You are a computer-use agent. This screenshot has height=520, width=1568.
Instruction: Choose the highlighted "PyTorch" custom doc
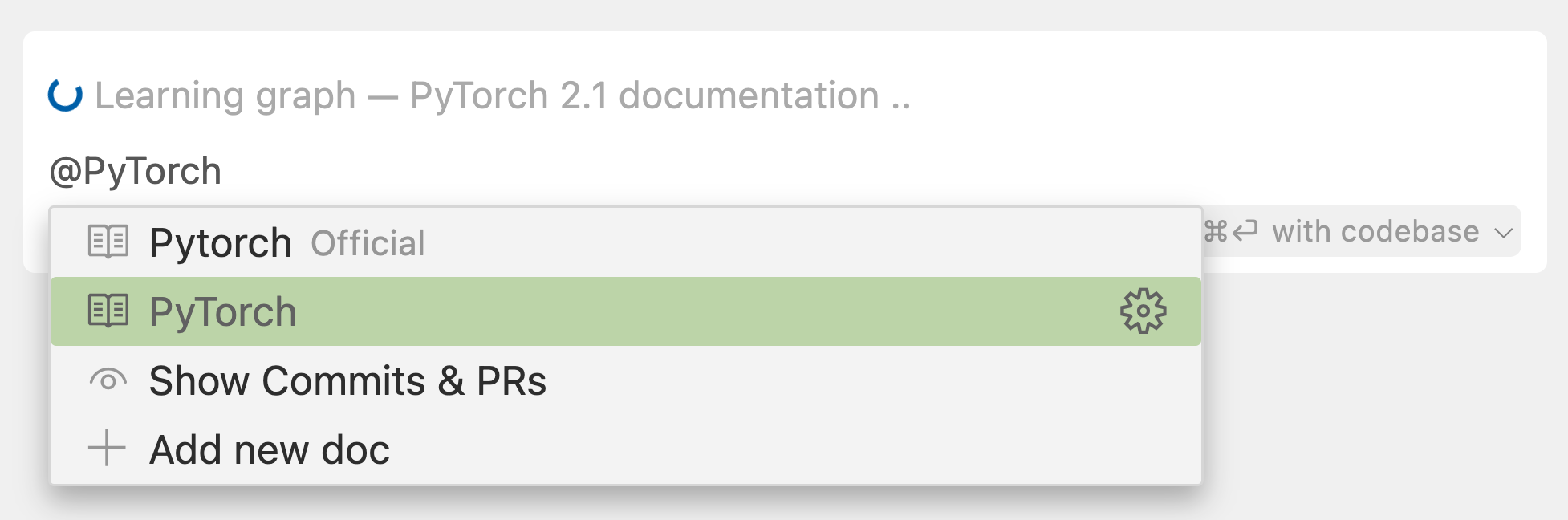223,312
